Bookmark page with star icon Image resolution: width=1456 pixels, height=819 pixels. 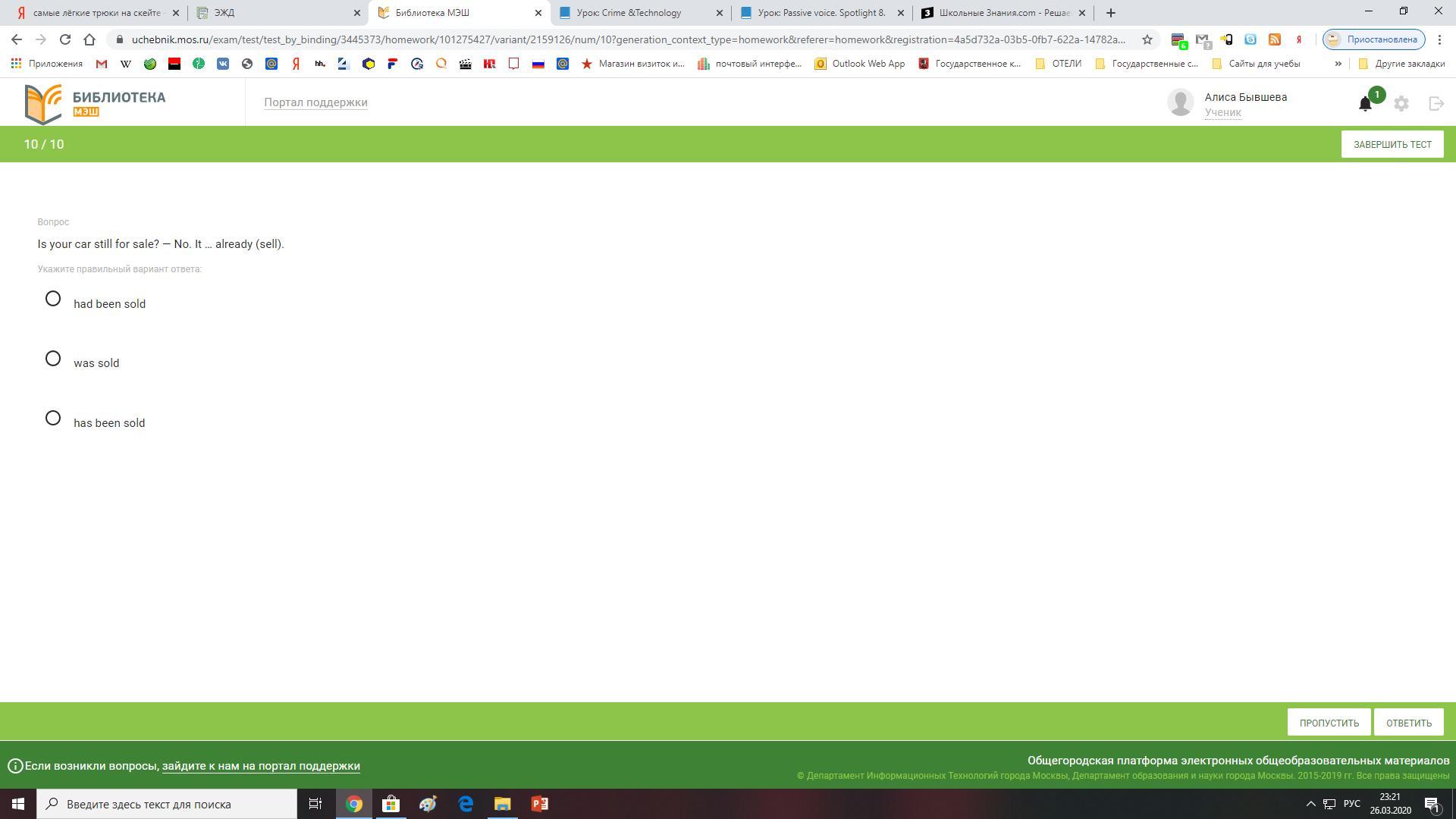(x=1147, y=39)
